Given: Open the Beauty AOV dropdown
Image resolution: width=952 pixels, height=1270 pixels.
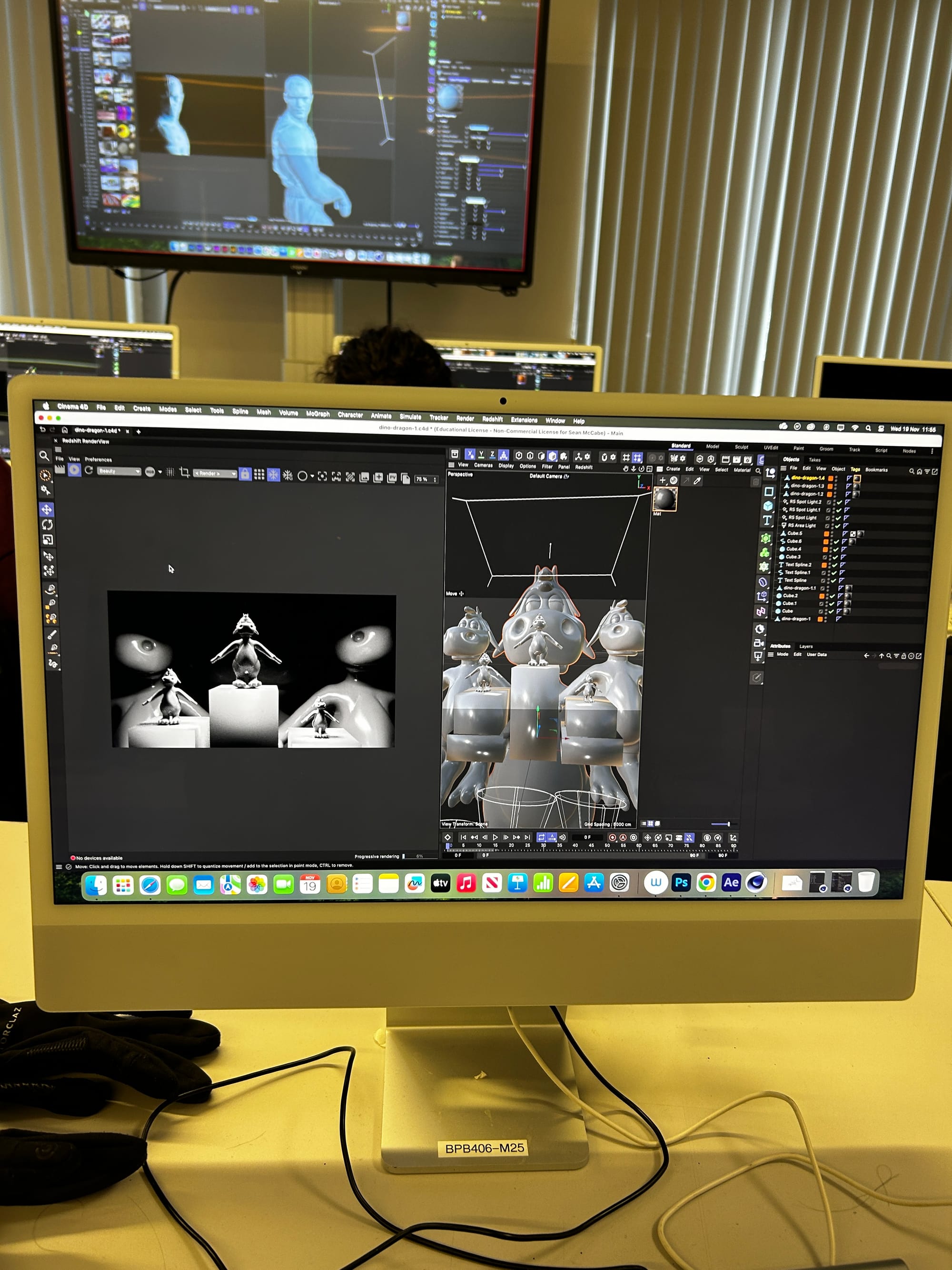Looking at the screenshot, I should pos(119,471).
